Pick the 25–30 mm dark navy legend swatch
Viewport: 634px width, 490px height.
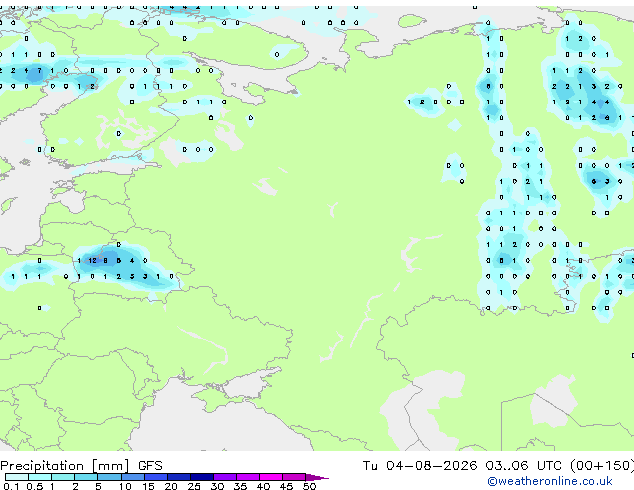click(202, 477)
